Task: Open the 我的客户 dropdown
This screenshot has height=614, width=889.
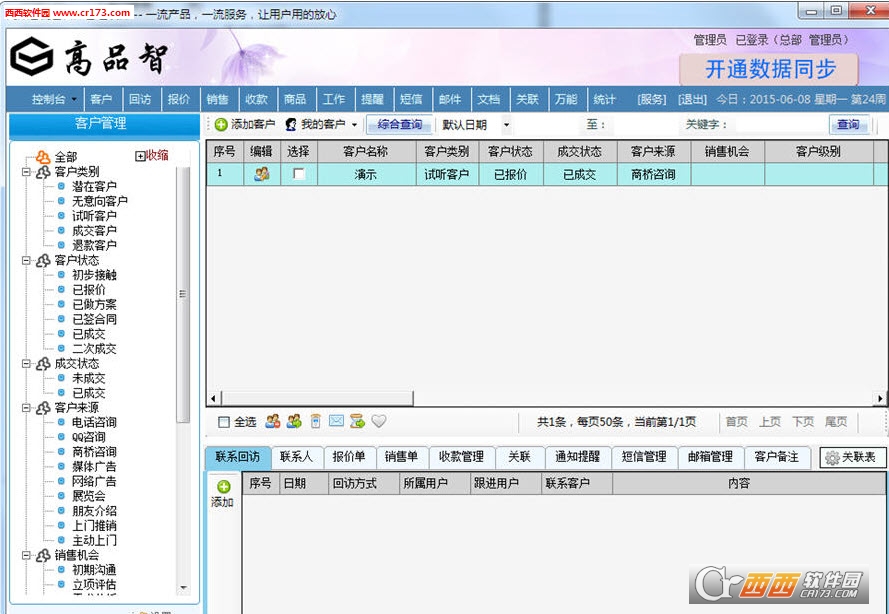Action: tap(354, 125)
